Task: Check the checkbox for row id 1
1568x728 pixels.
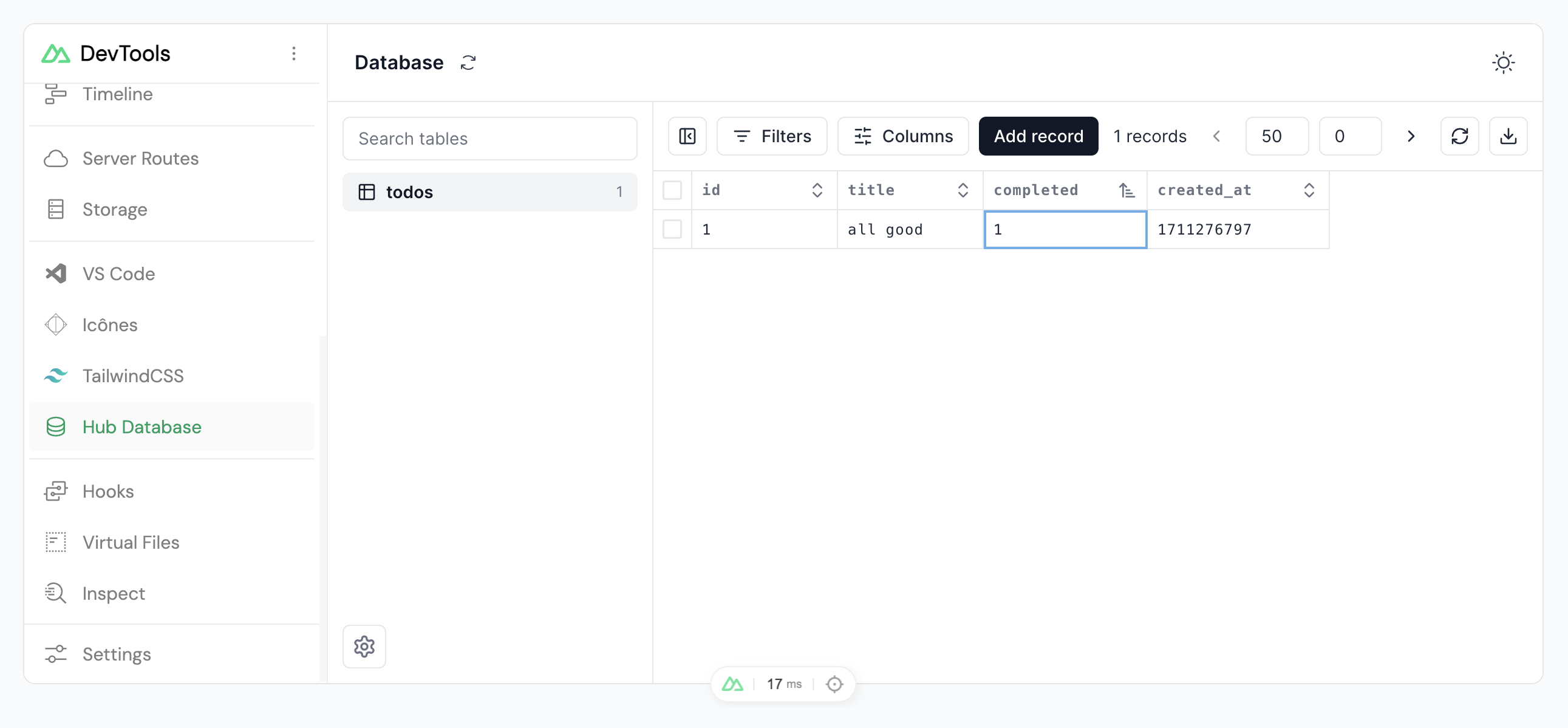Action: pyautogui.click(x=672, y=229)
